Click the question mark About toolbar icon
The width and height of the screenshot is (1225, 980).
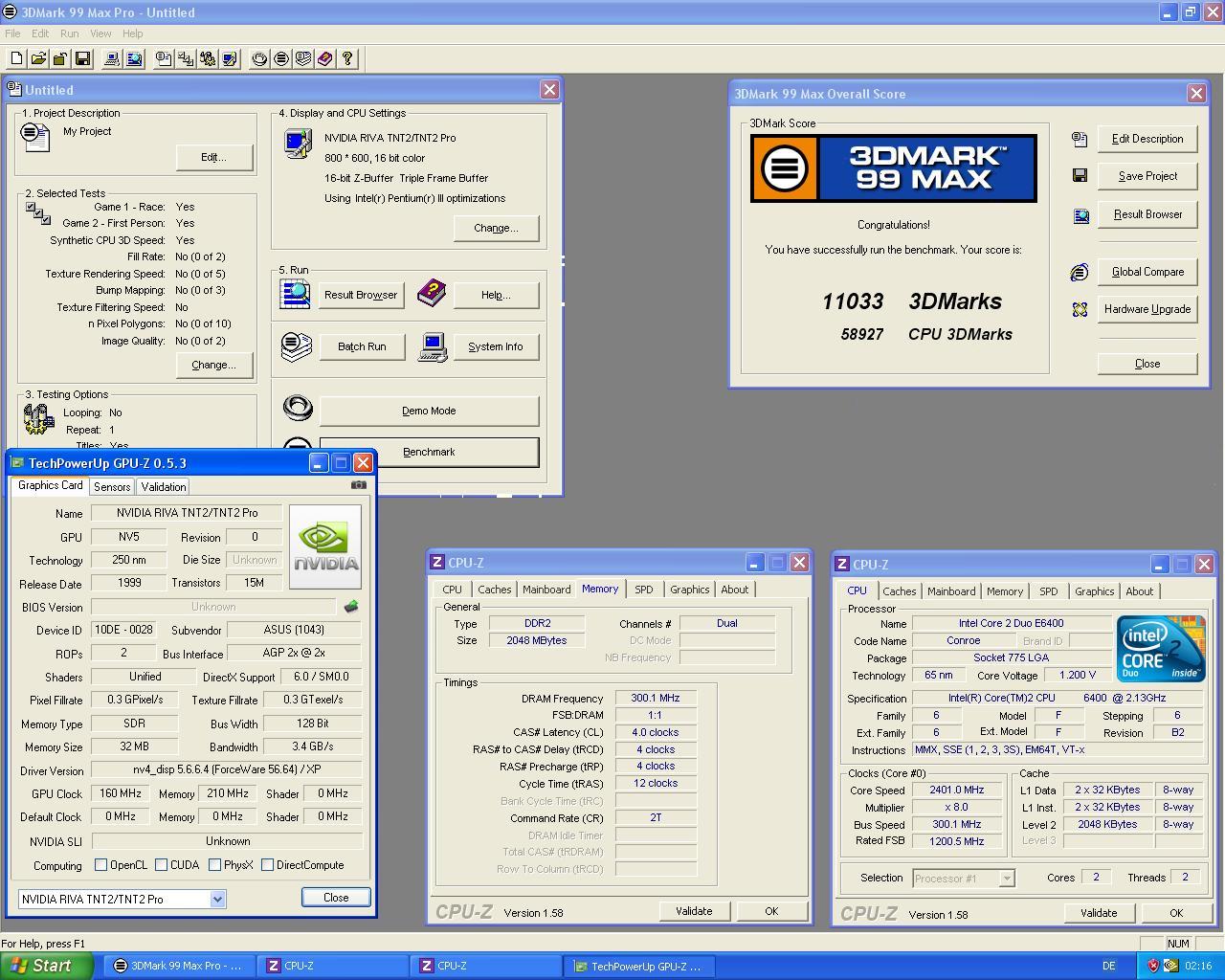click(x=347, y=59)
